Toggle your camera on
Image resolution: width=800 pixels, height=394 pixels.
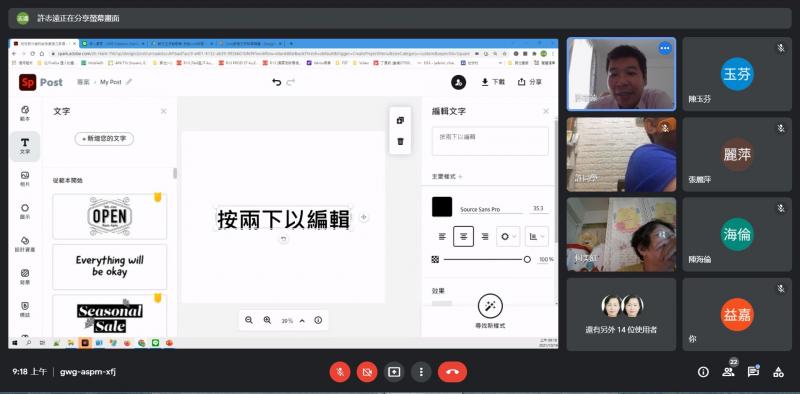367,372
